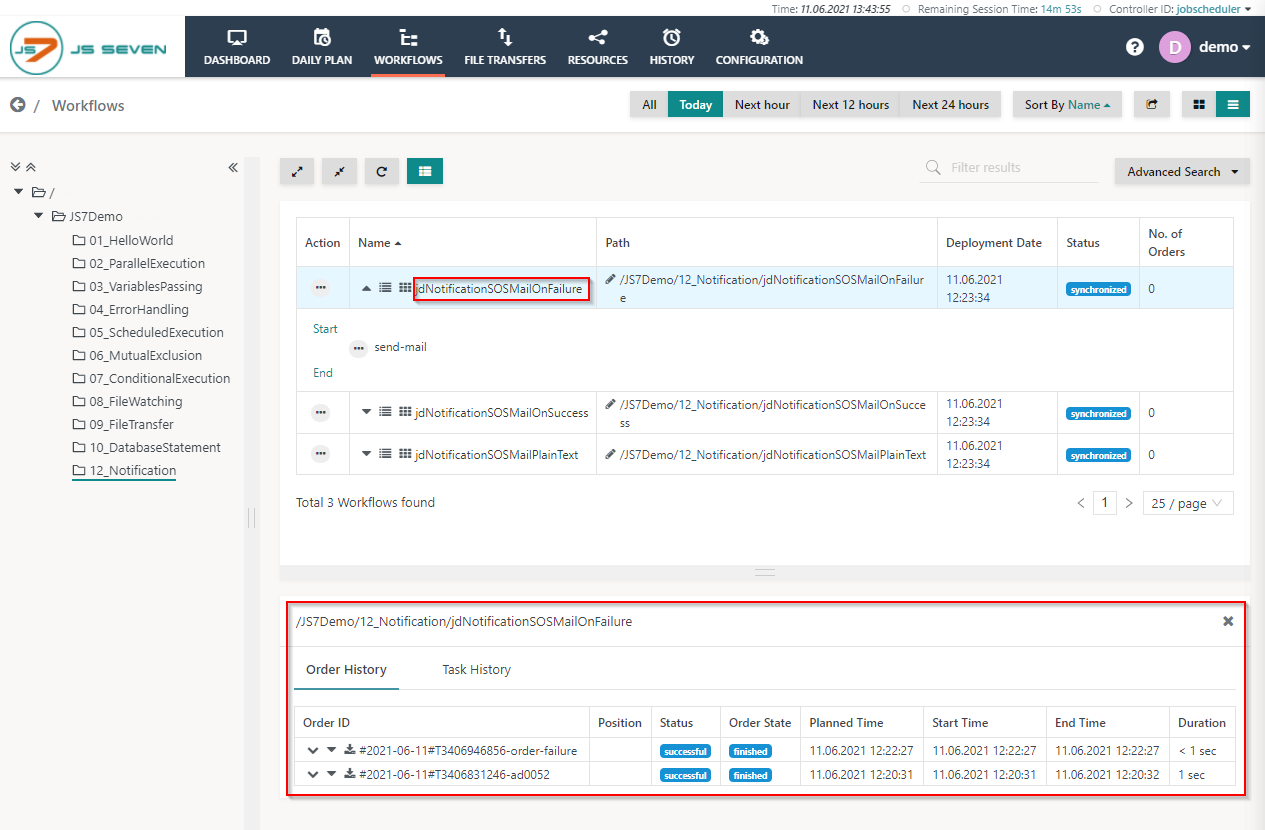Download log of ad0052 order
The image size is (1265, 830).
pos(349,774)
